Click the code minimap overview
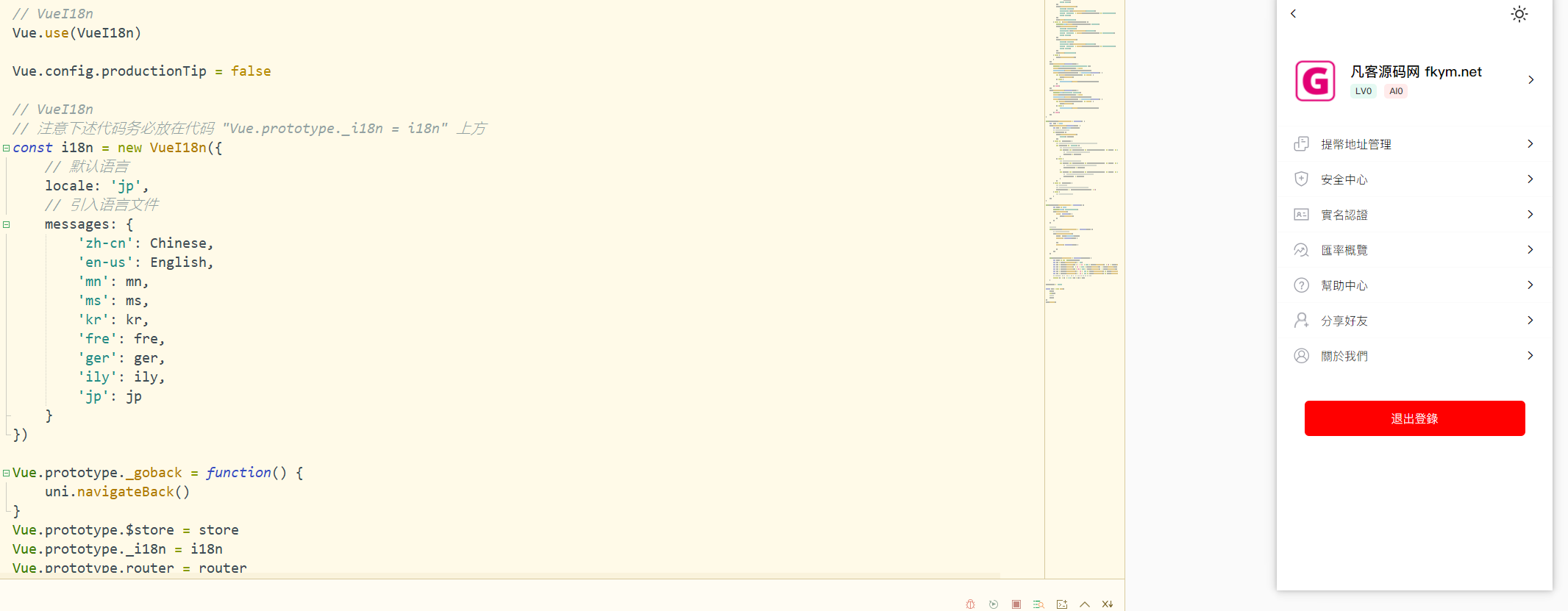The width and height of the screenshot is (1568, 611). click(x=1084, y=147)
